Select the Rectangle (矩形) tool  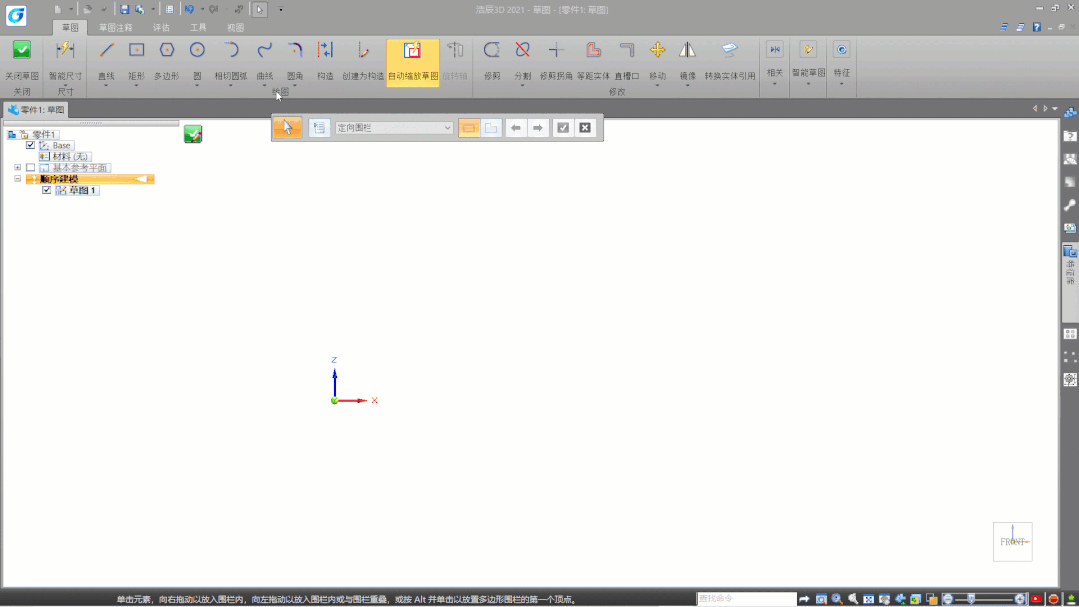tap(136, 59)
